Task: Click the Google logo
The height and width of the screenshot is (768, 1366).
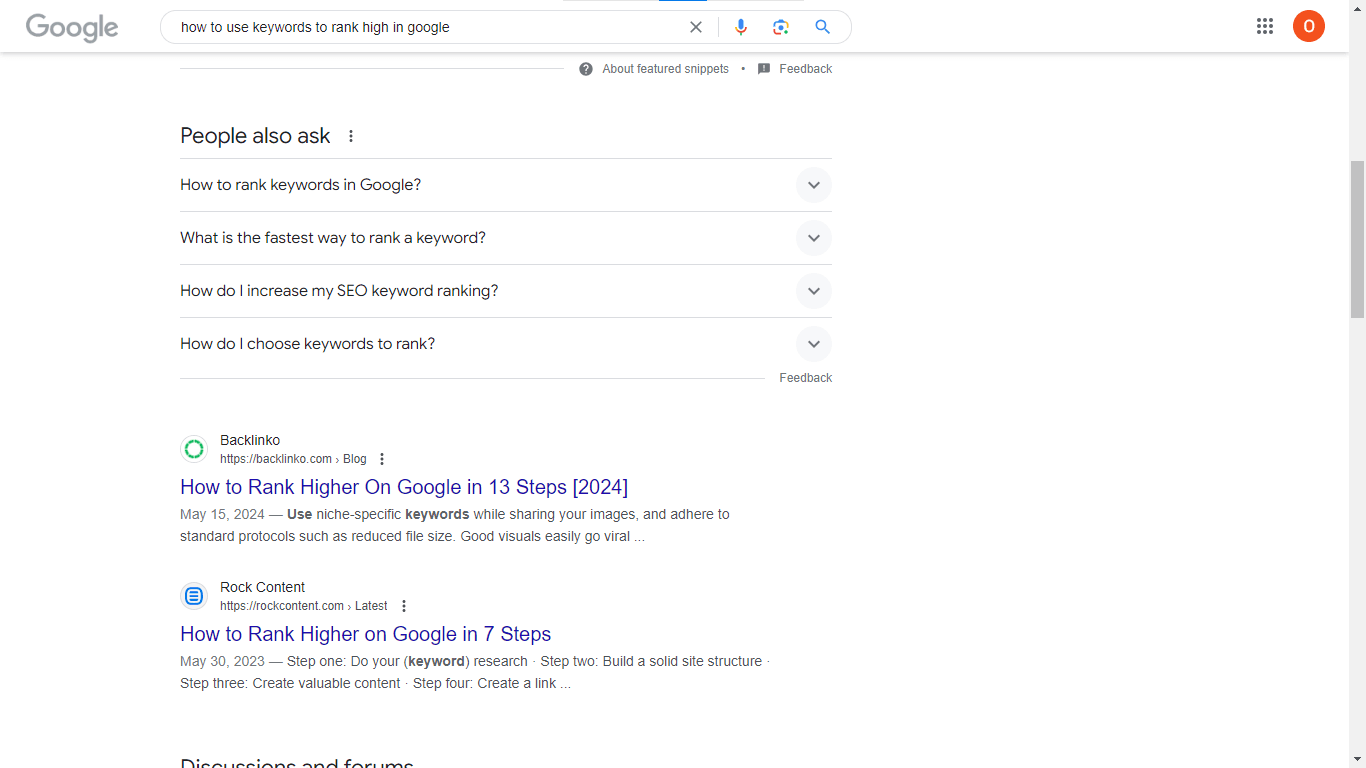Action: coord(72,27)
